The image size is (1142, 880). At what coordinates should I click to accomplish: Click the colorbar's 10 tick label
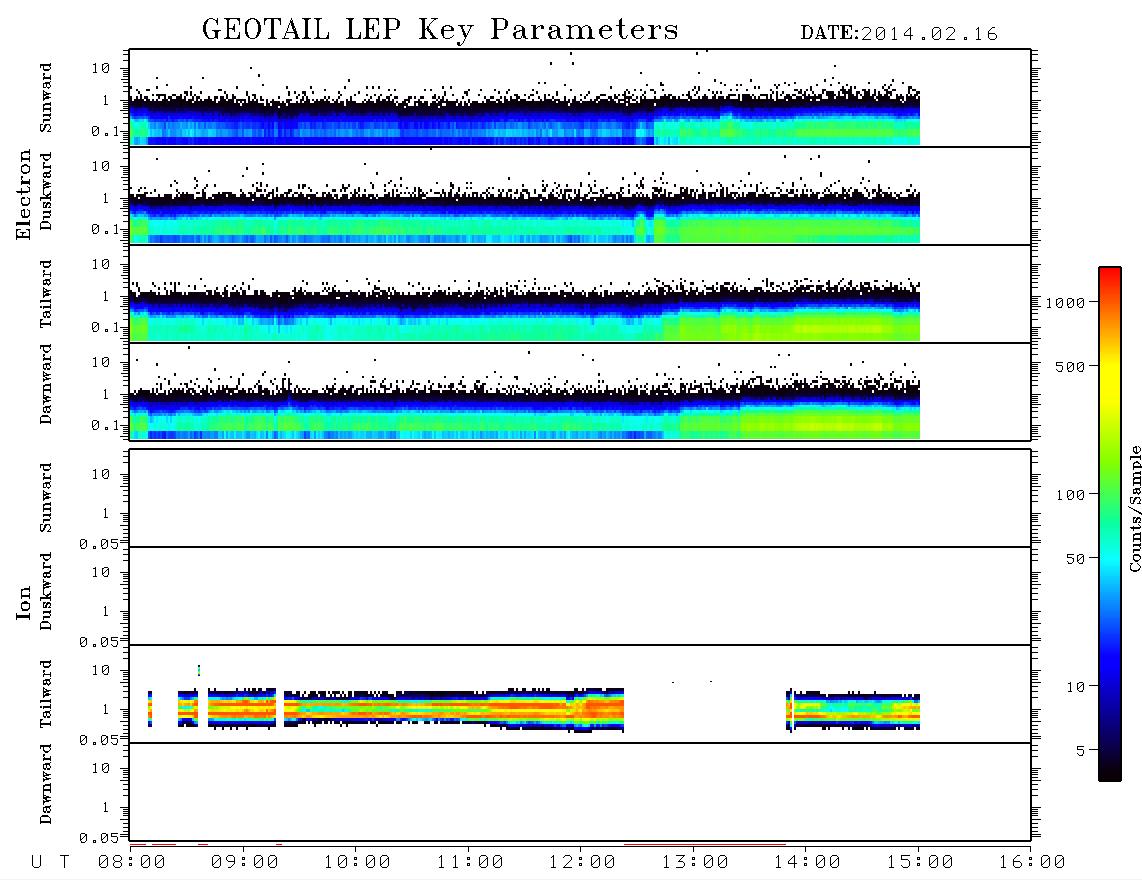[x=1076, y=687]
